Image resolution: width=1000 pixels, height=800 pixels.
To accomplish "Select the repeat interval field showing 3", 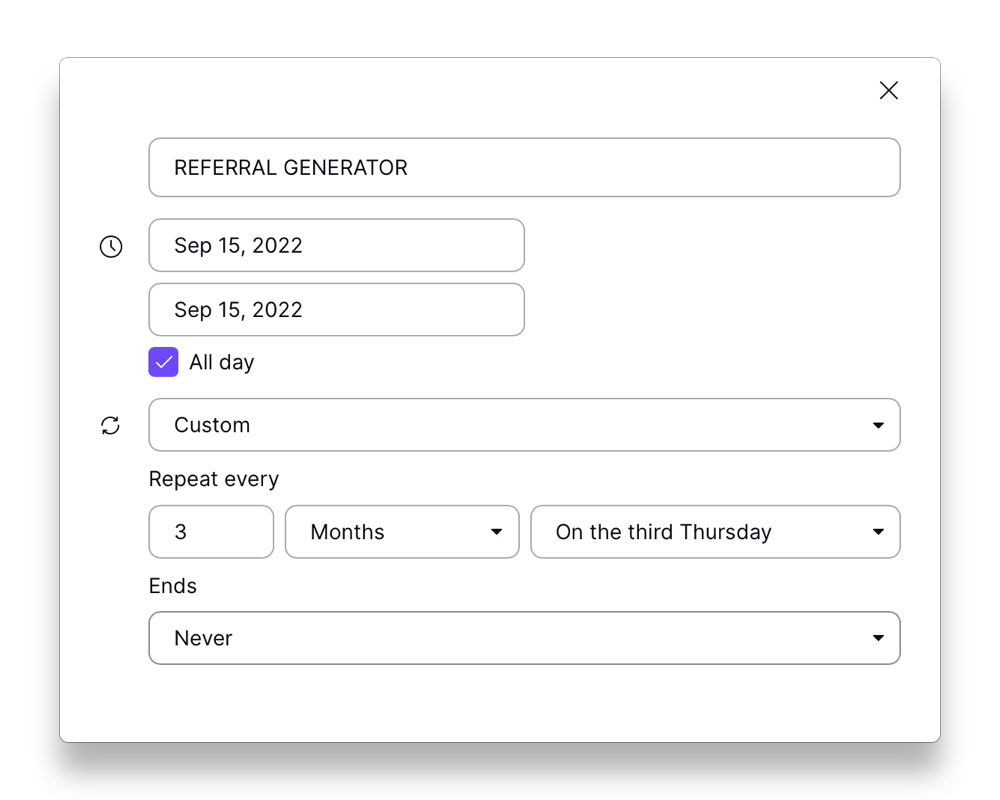I will [211, 532].
